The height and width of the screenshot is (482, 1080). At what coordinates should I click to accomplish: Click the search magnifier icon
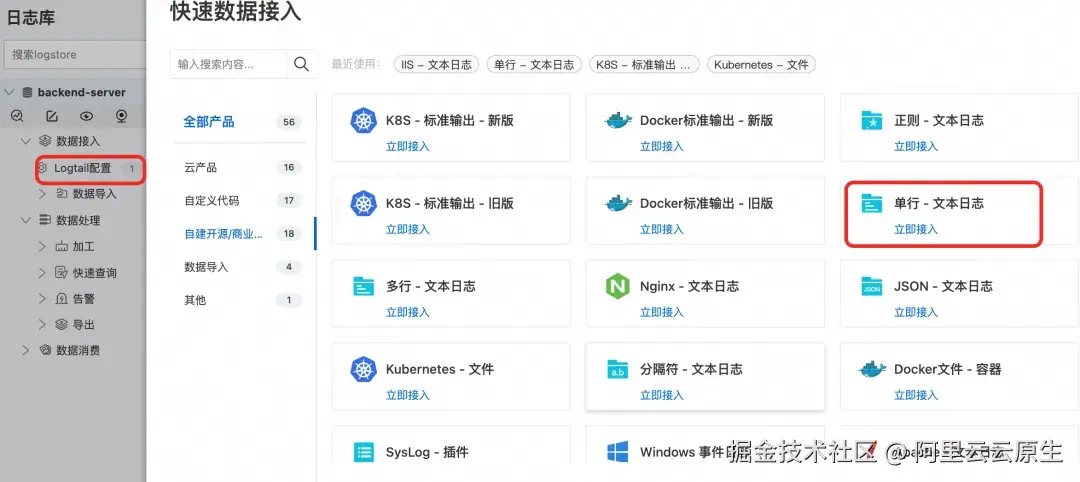(x=301, y=65)
